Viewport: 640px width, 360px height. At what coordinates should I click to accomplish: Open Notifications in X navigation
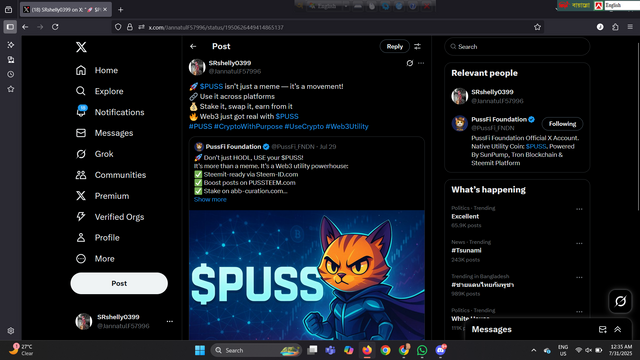click(x=110, y=112)
